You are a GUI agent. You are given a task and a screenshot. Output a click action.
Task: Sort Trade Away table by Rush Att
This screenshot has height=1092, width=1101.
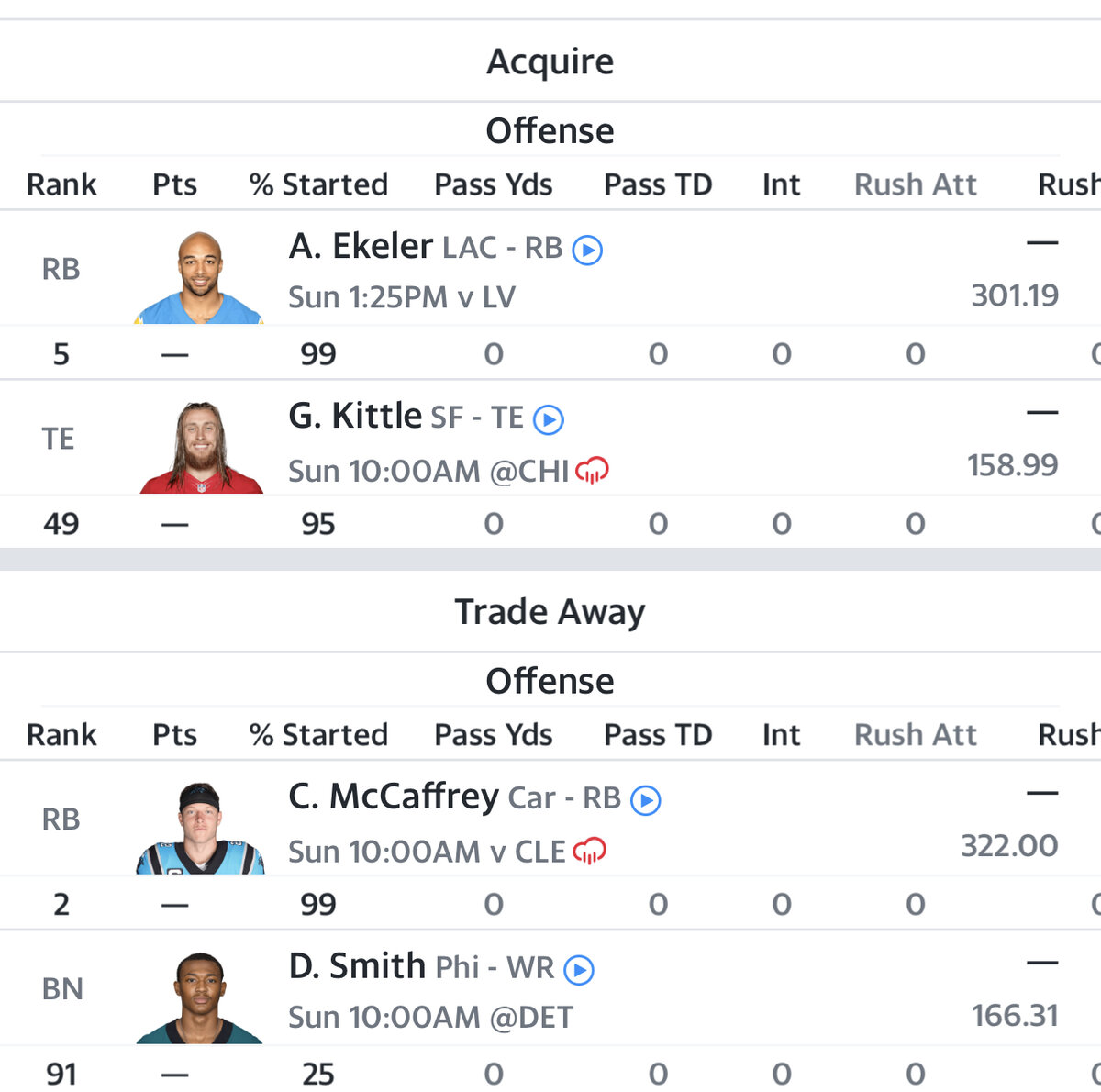tap(915, 735)
